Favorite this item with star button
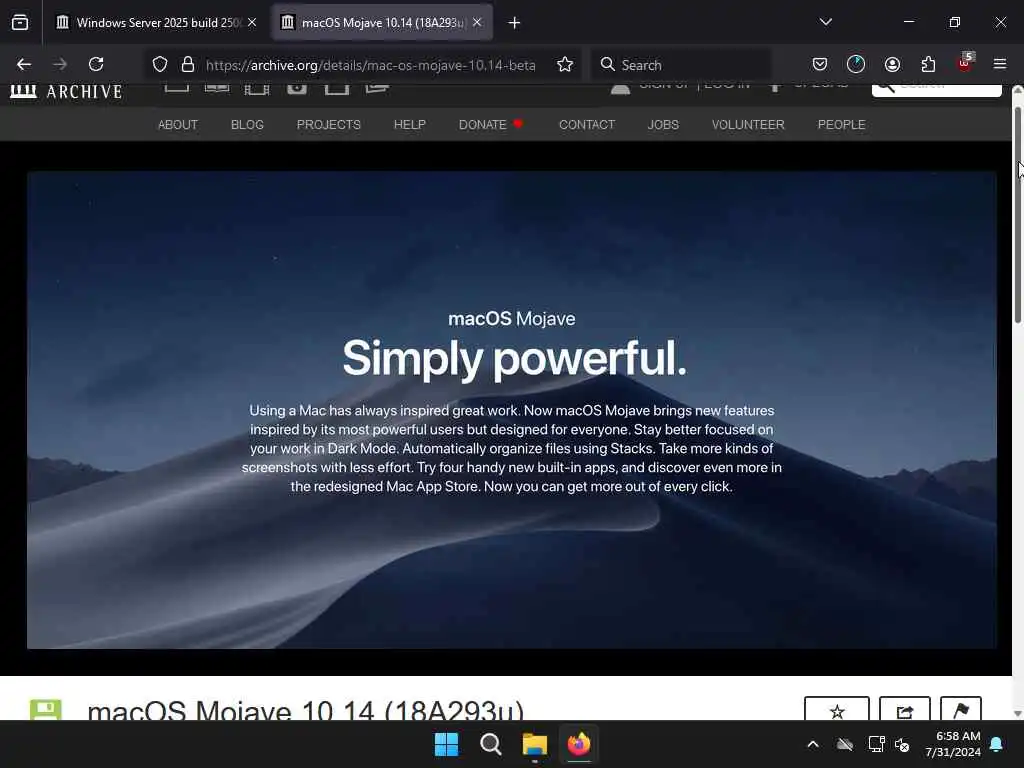This screenshot has height=768, width=1024. [837, 709]
